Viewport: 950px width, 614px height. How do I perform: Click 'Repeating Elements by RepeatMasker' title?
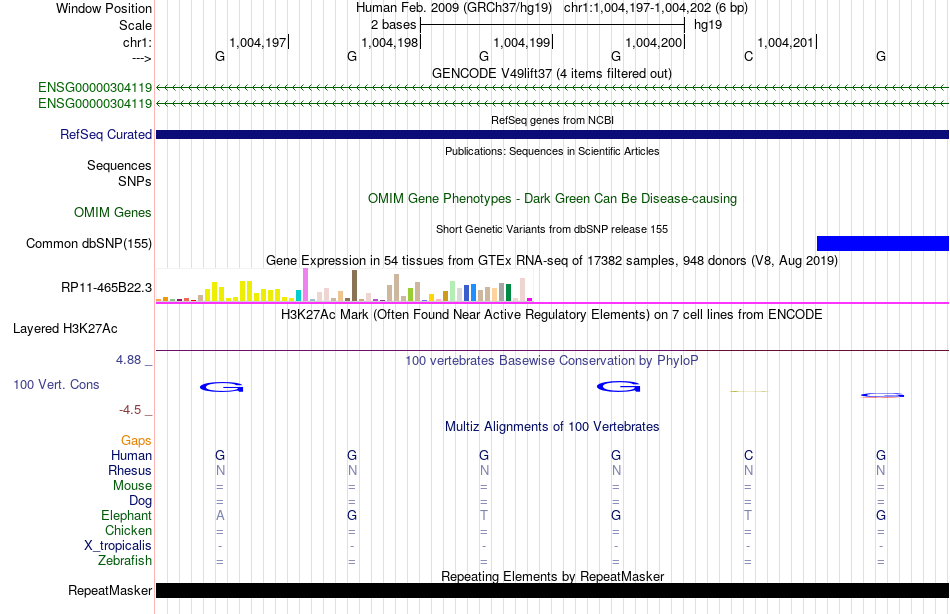[553, 576]
